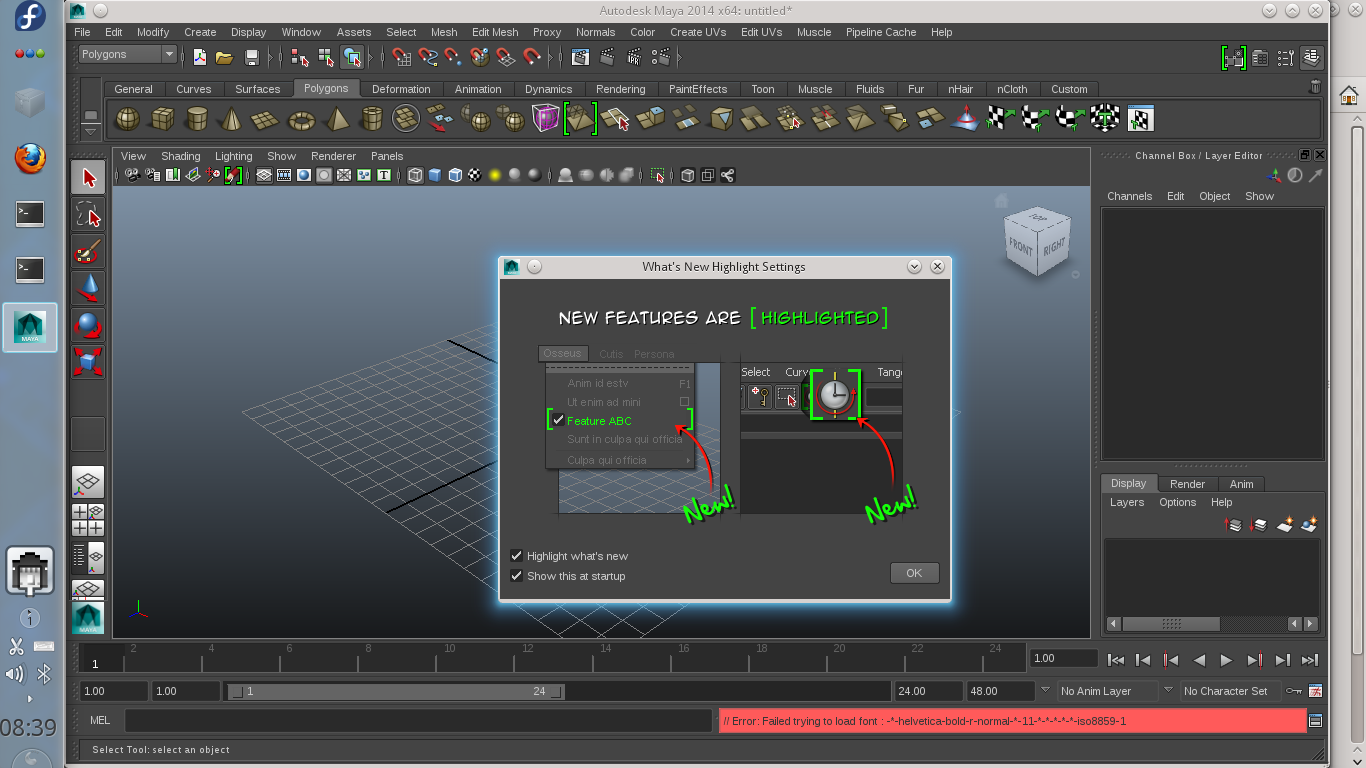Toggle the auto keyframe button
The height and width of the screenshot is (768, 1366).
1295,691
